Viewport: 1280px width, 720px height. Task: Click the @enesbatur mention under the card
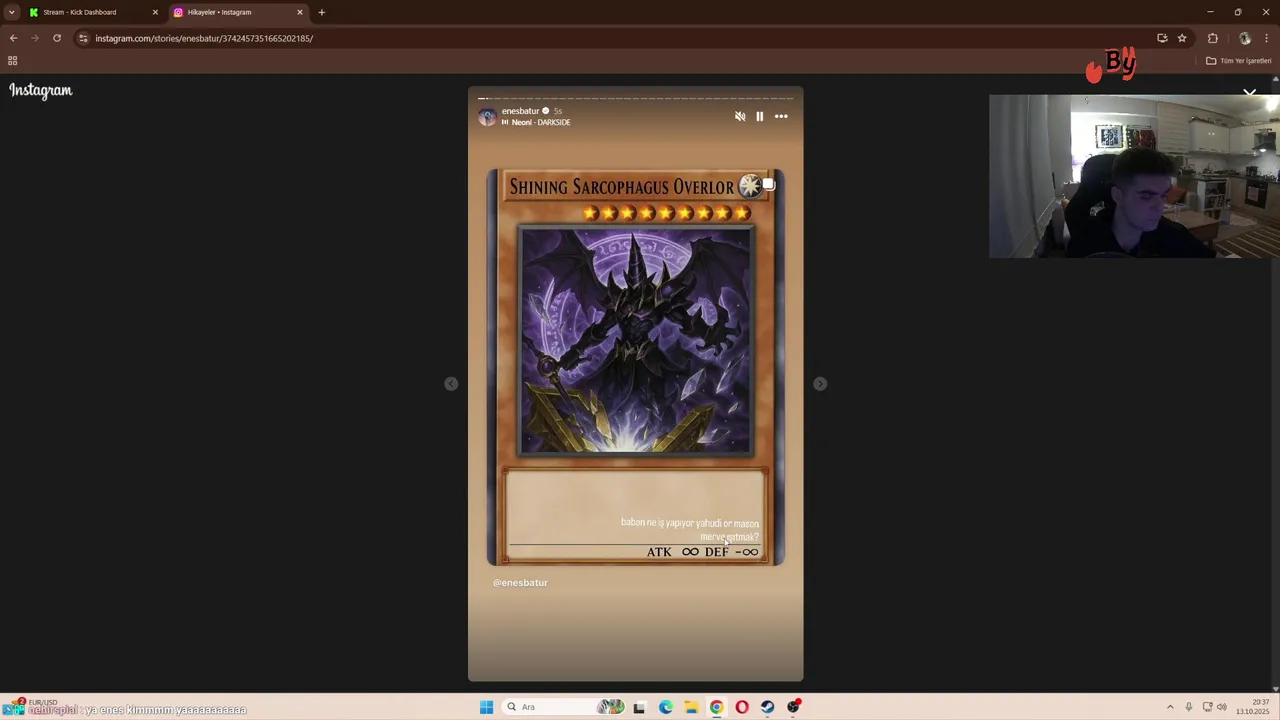point(520,583)
